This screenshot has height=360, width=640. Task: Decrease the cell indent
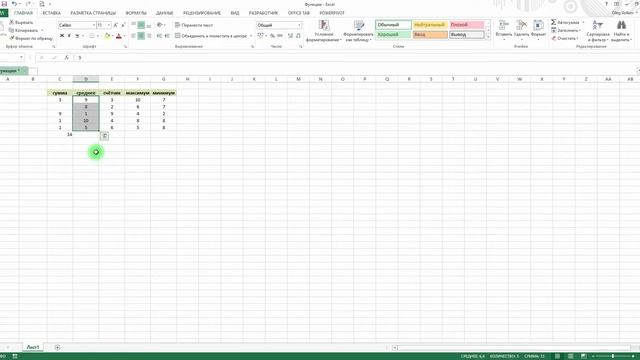[159, 36]
